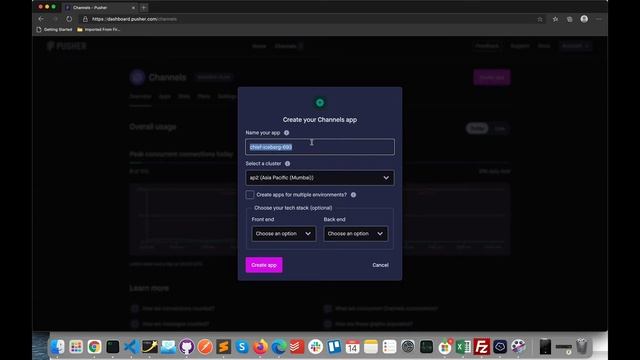The image size is (640, 360).
Task: Open the Select a cluster dropdown
Action: tap(320, 178)
